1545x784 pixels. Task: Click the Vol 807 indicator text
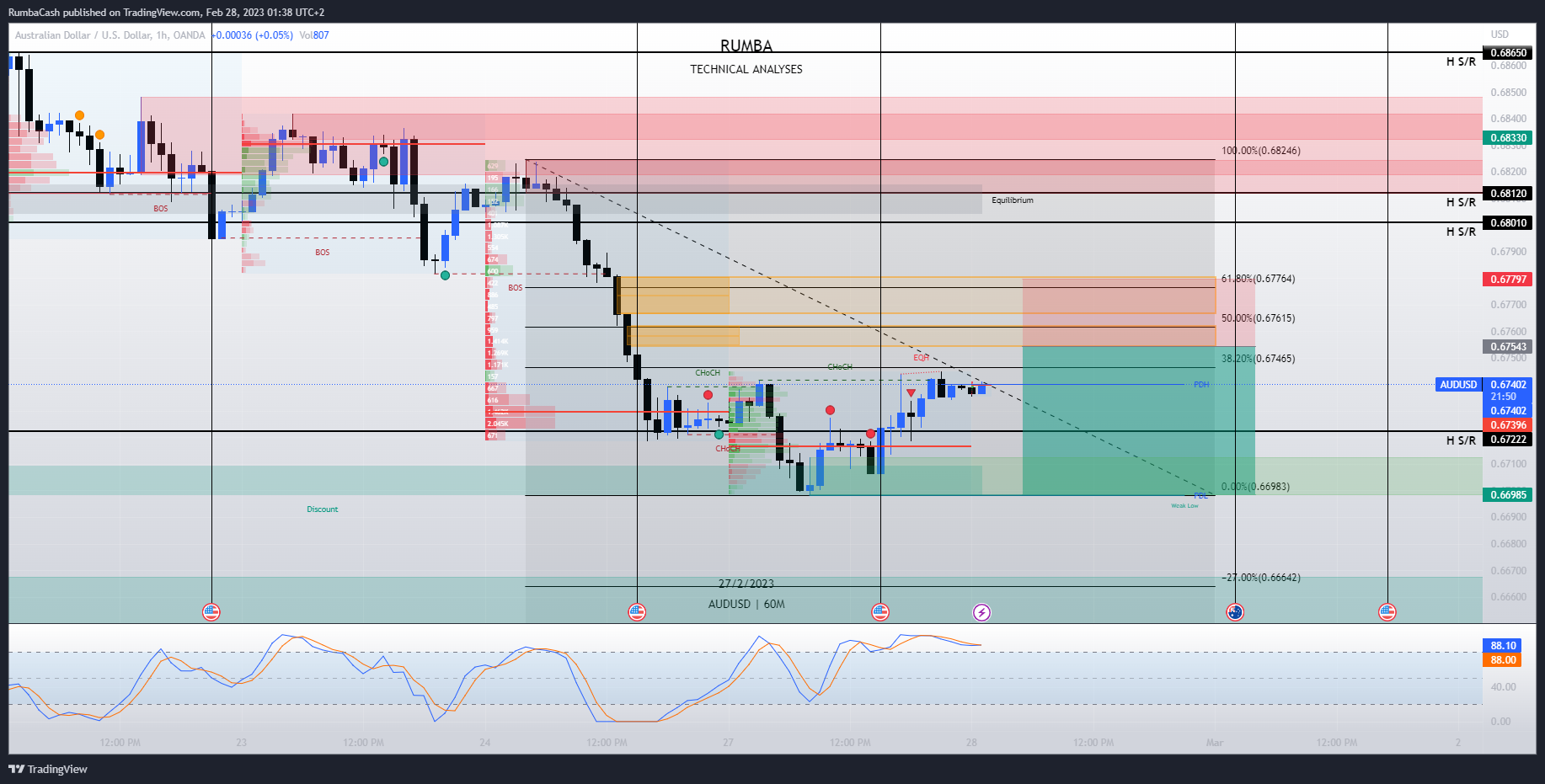pyautogui.click(x=314, y=35)
